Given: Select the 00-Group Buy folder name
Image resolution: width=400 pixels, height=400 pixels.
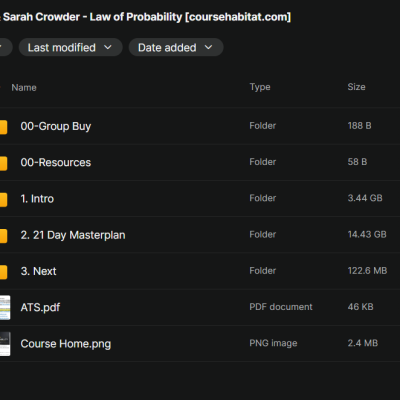Looking at the screenshot, I should pos(56,126).
